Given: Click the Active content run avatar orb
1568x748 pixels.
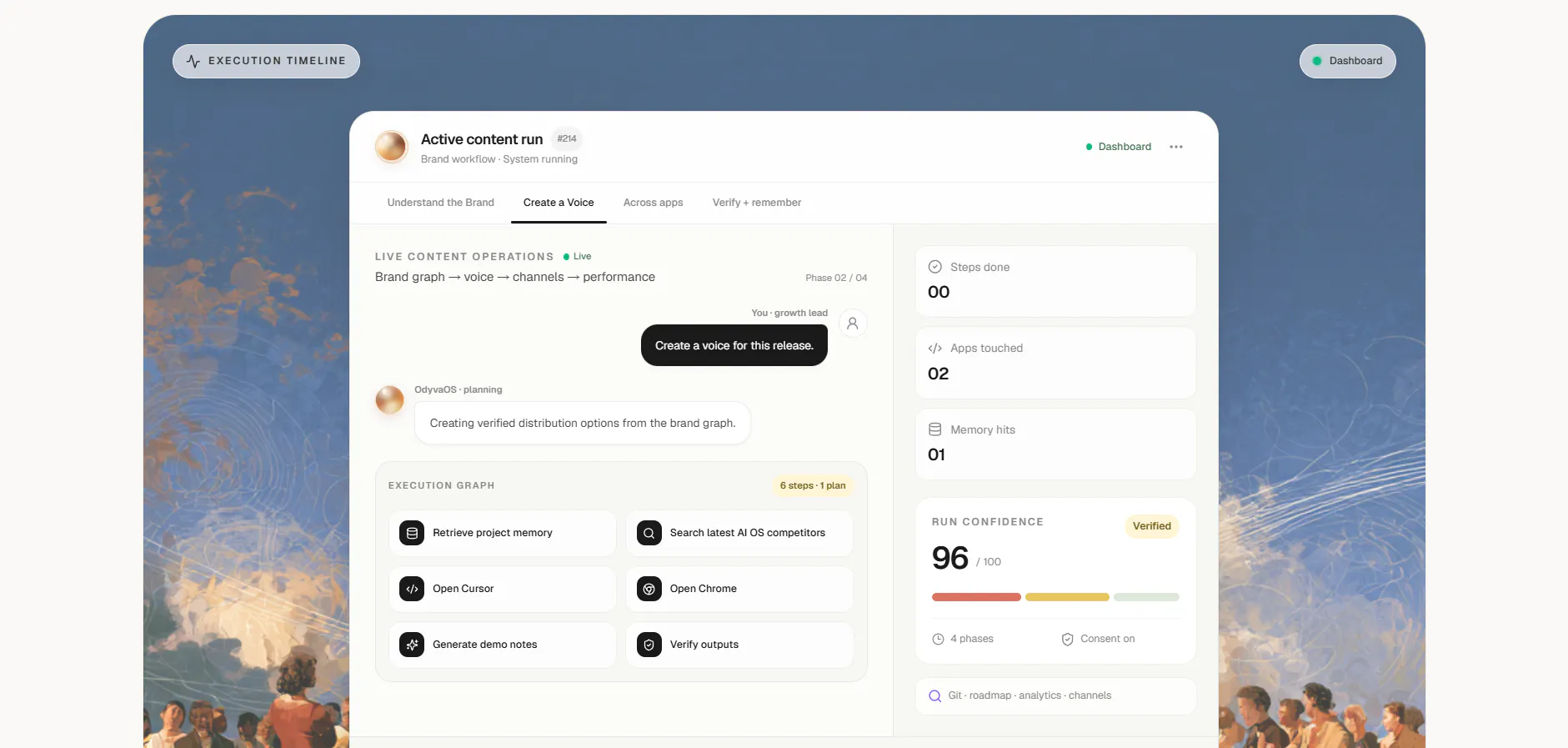Looking at the screenshot, I should click(x=391, y=147).
